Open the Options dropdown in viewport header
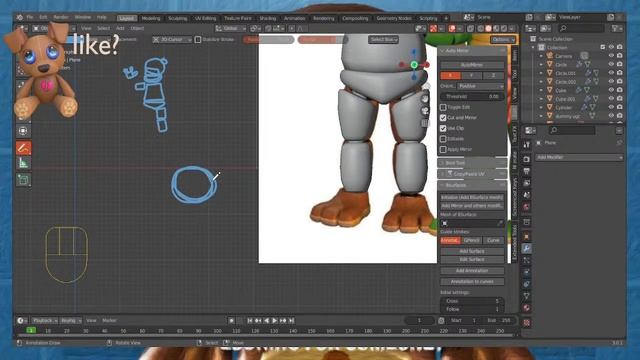This screenshot has height=360, width=640. [503, 40]
